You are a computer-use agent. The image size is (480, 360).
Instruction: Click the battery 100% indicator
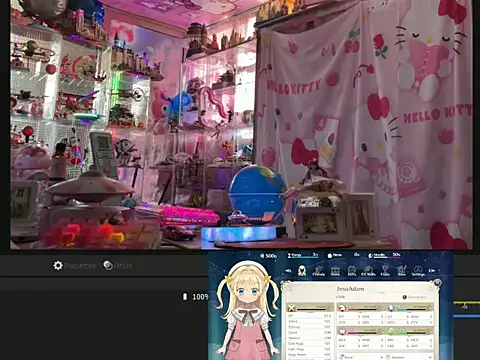(196, 297)
